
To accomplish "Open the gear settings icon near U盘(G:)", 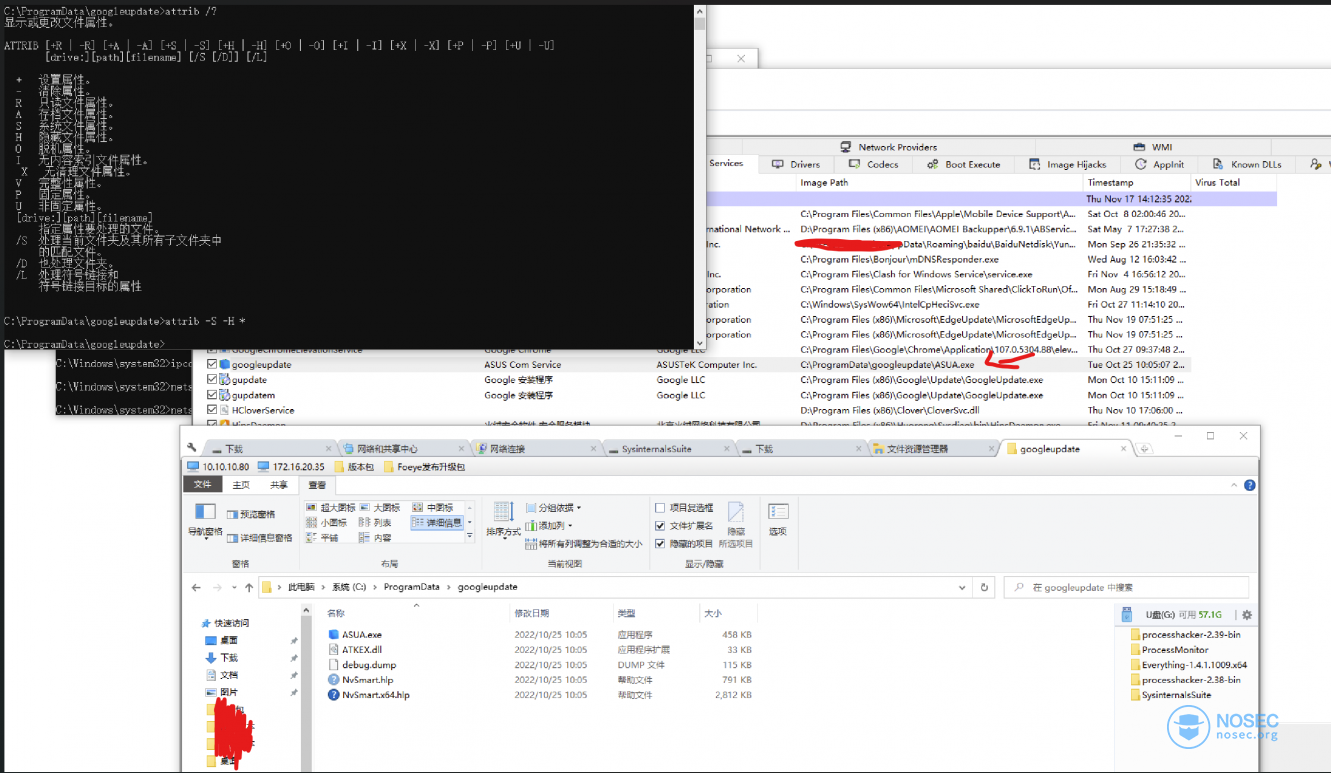I will click(1247, 615).
